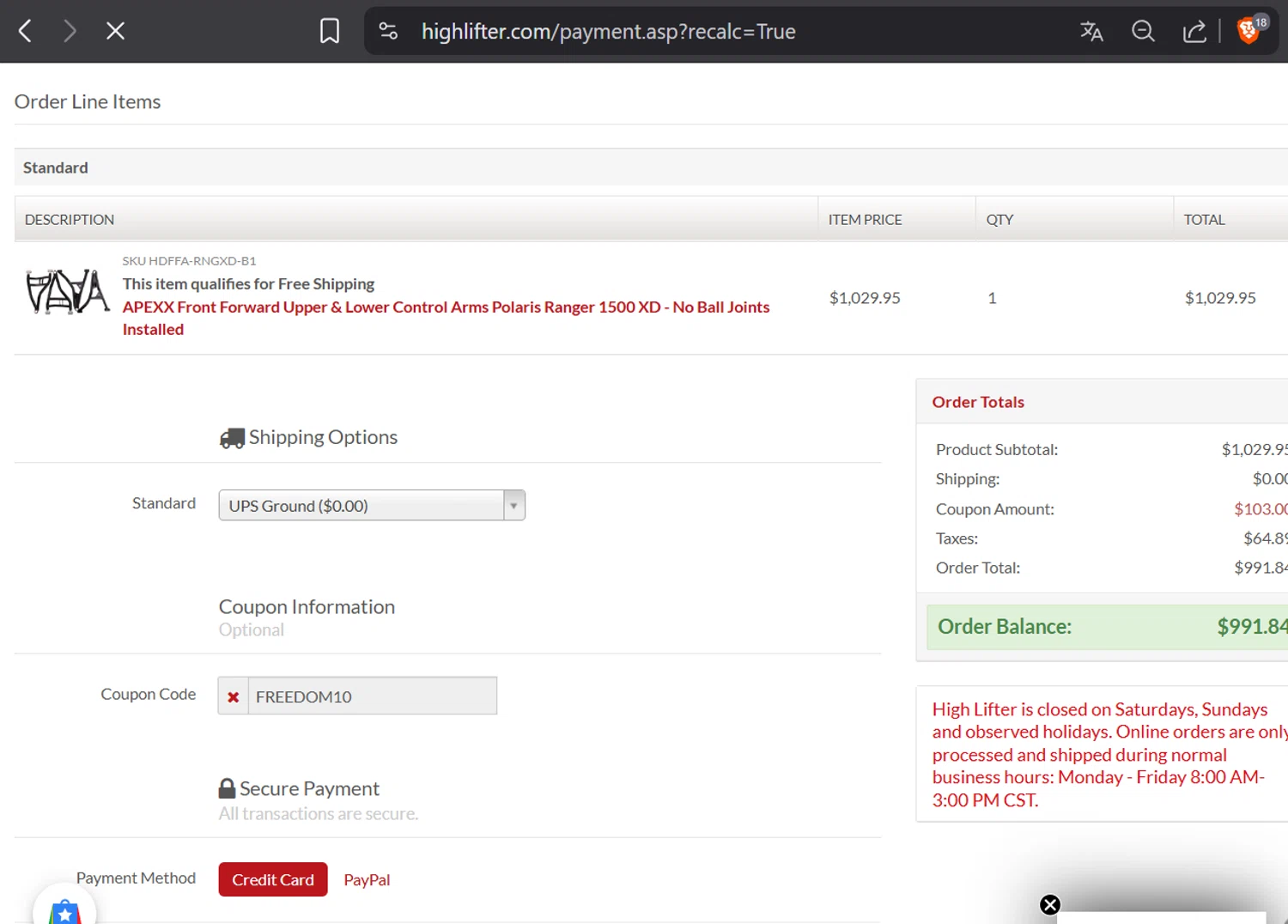Remove coupon with the red X
Image resolution: width=1288 pixels, height=924 pixels.
[233, 696]
